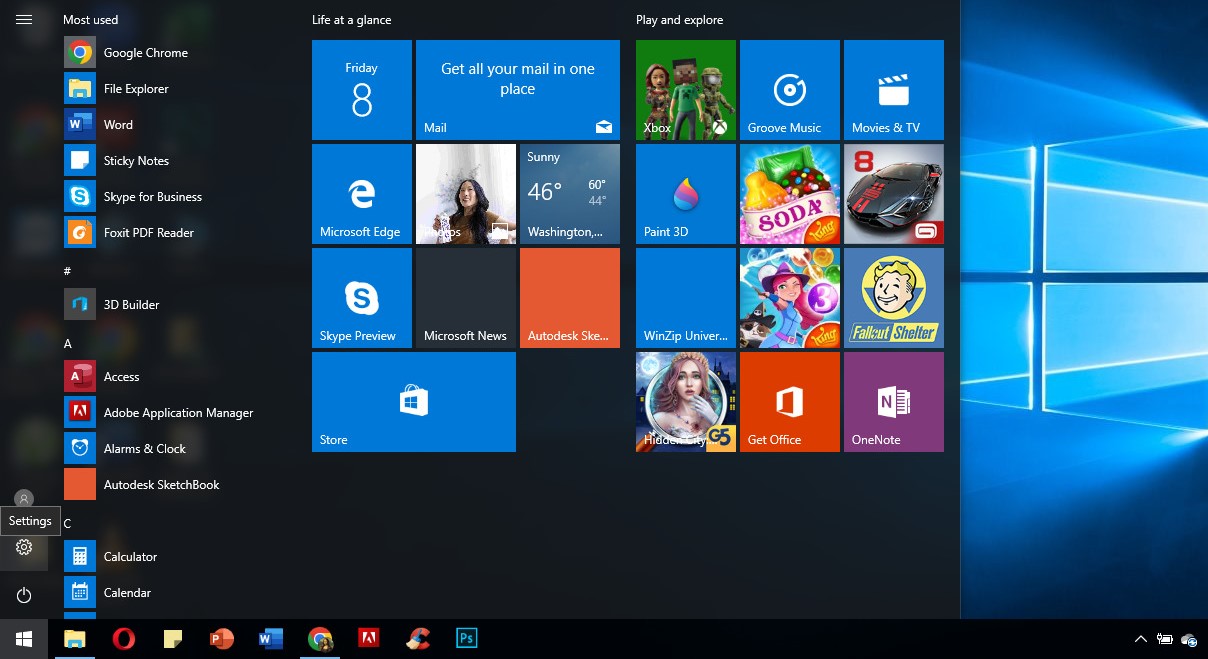Open the user account icon

coord(24,499)
